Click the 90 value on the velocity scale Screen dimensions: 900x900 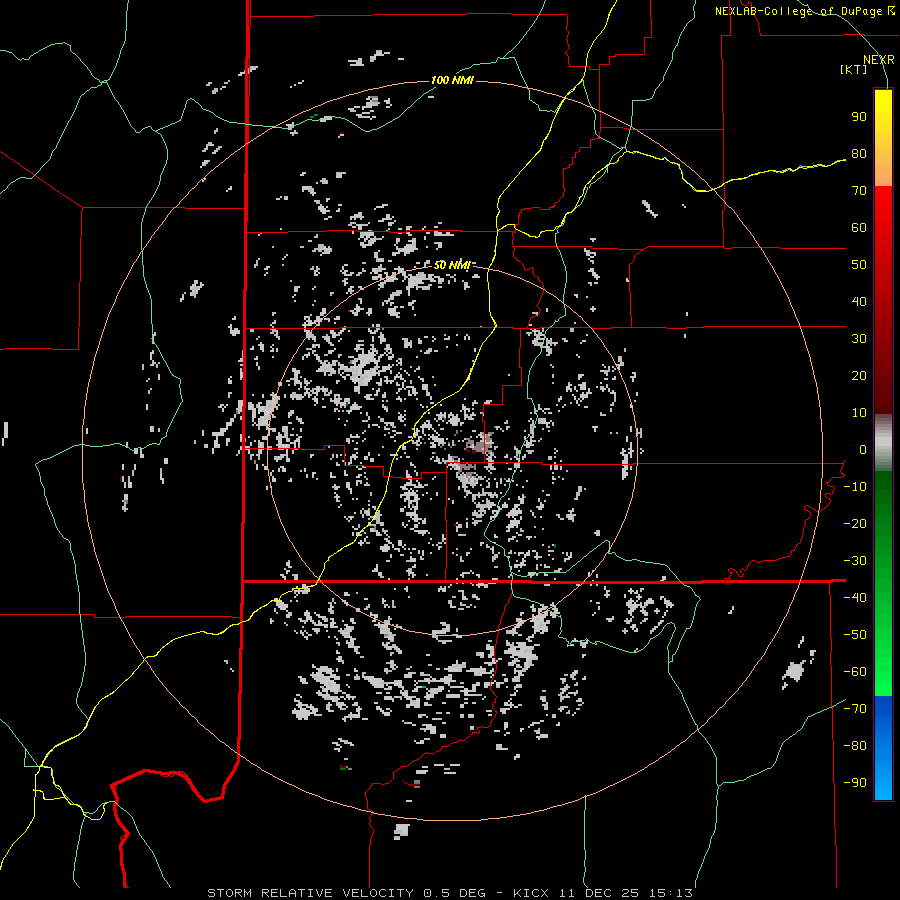click(x=859, y=117)
